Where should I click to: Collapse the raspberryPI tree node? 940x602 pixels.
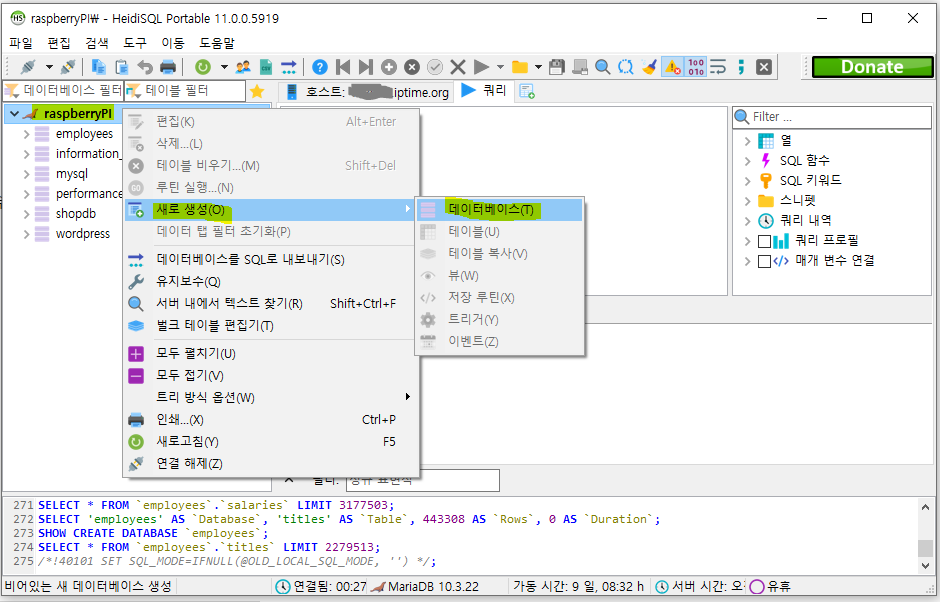[14, 113]
